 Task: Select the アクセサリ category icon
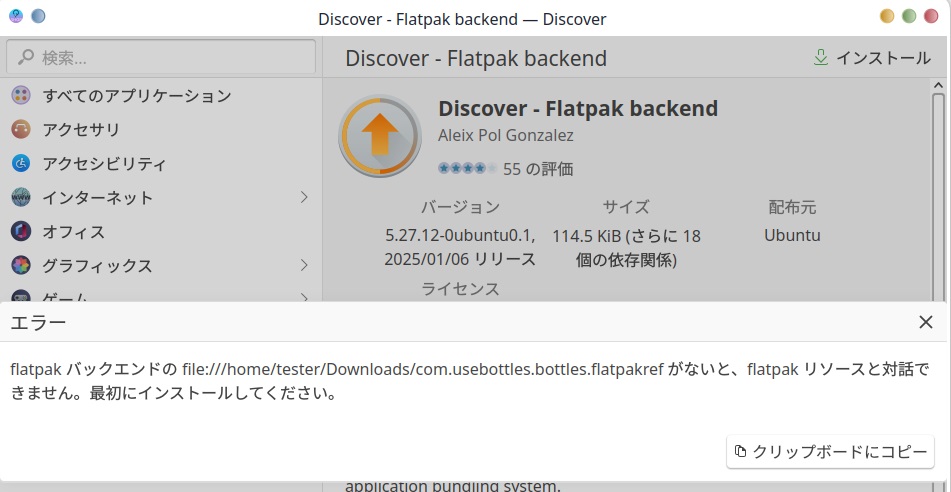[x=21, y=130]
